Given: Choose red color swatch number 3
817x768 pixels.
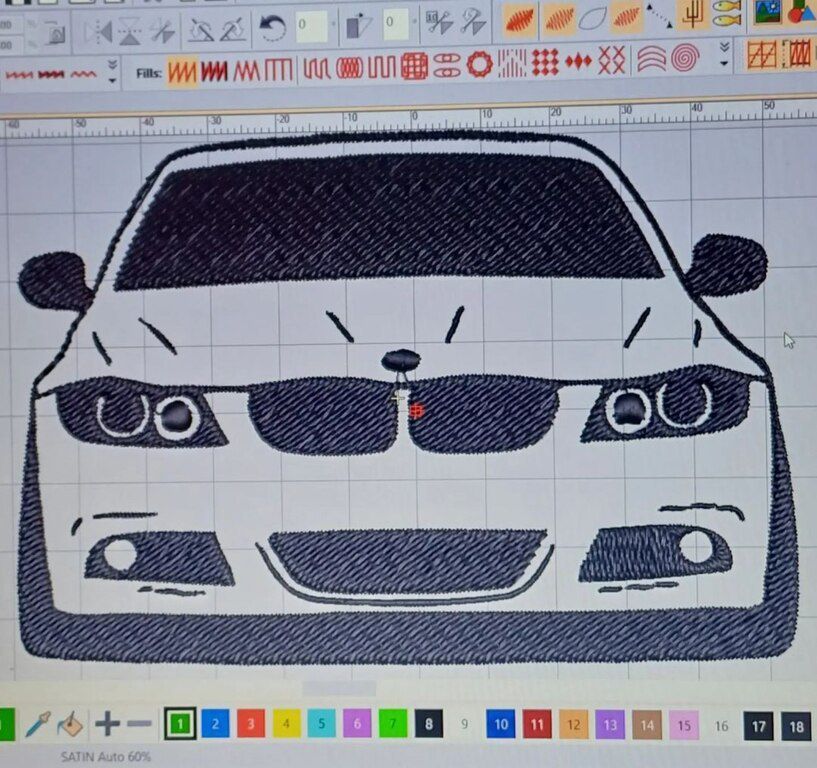Looking at the screenshot, I should 251,723.
